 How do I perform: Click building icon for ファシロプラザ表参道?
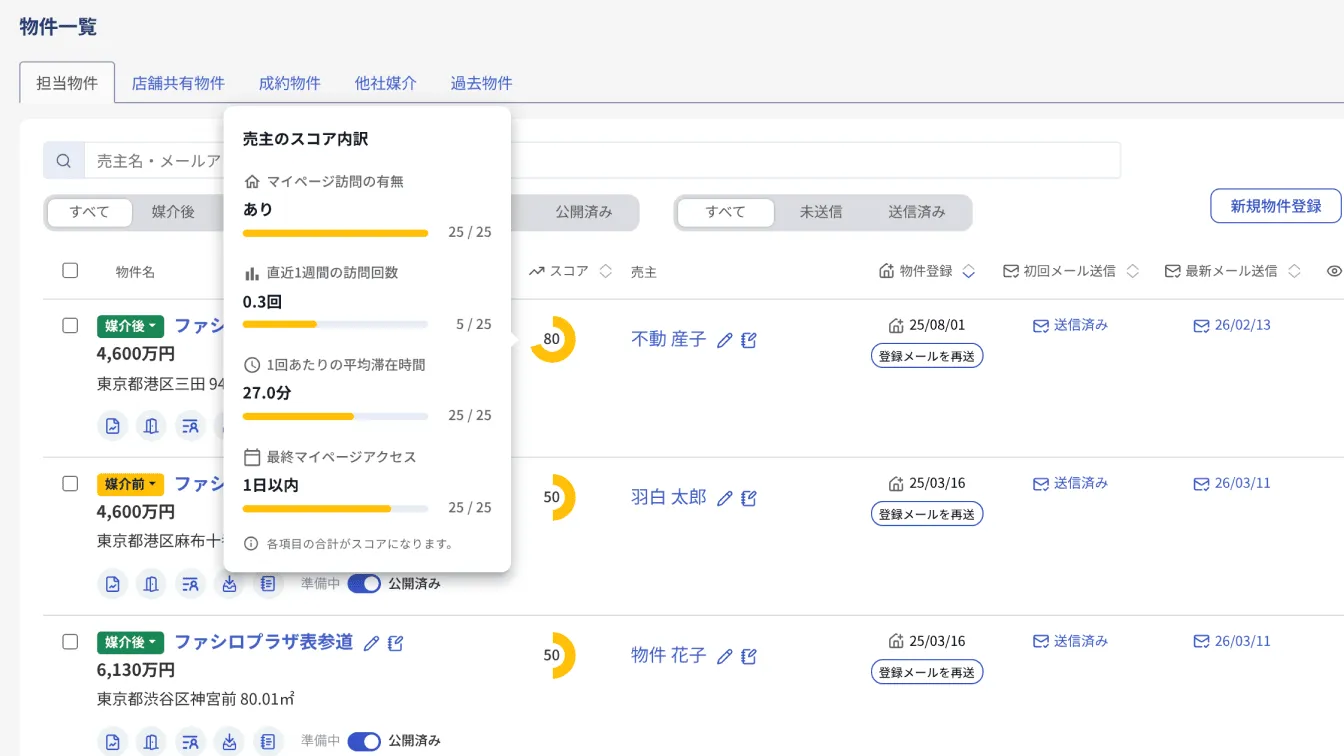point(151,742)
